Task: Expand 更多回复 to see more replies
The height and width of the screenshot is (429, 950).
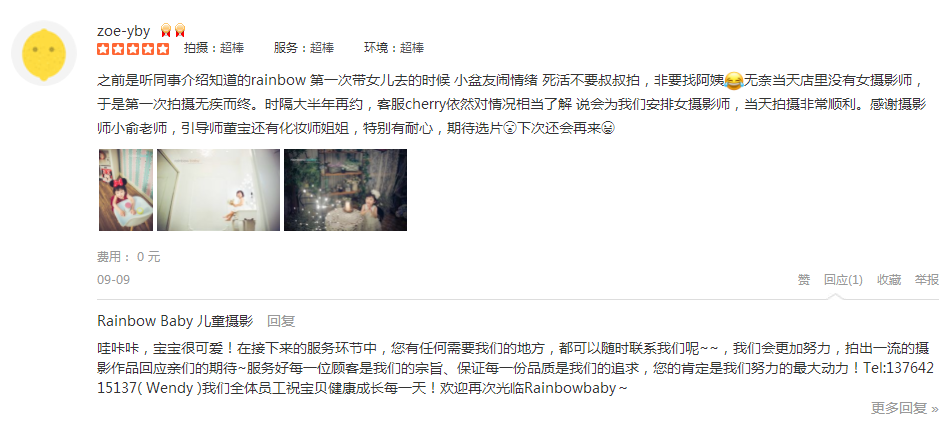Action: point(905,408)
